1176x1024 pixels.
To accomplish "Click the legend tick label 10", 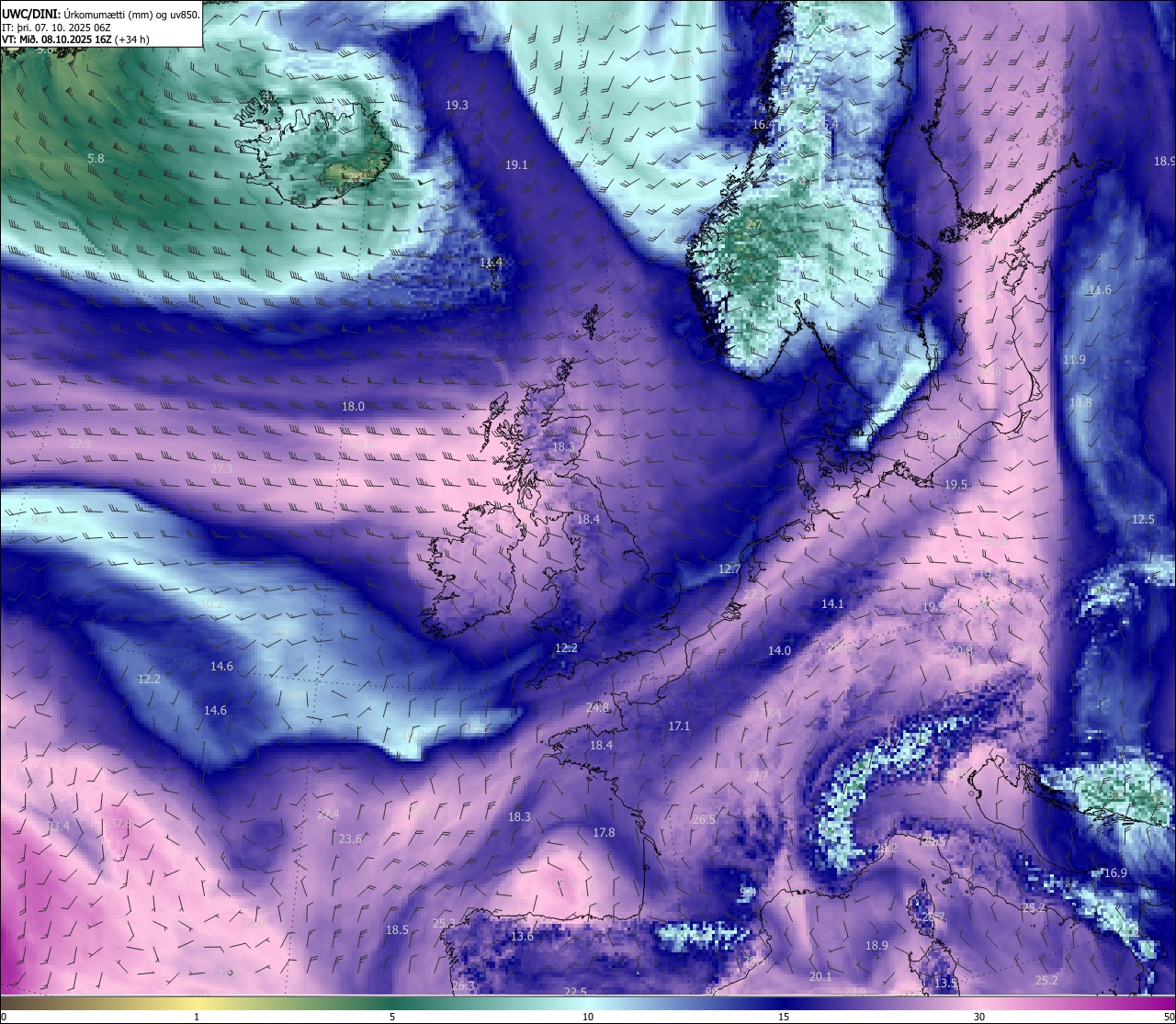I will click(588, 1017).
